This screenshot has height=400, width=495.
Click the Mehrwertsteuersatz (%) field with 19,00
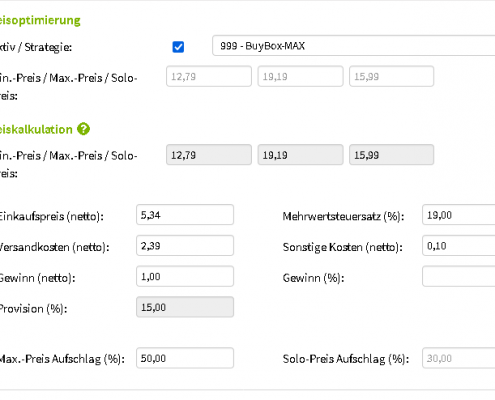[459, 215]
